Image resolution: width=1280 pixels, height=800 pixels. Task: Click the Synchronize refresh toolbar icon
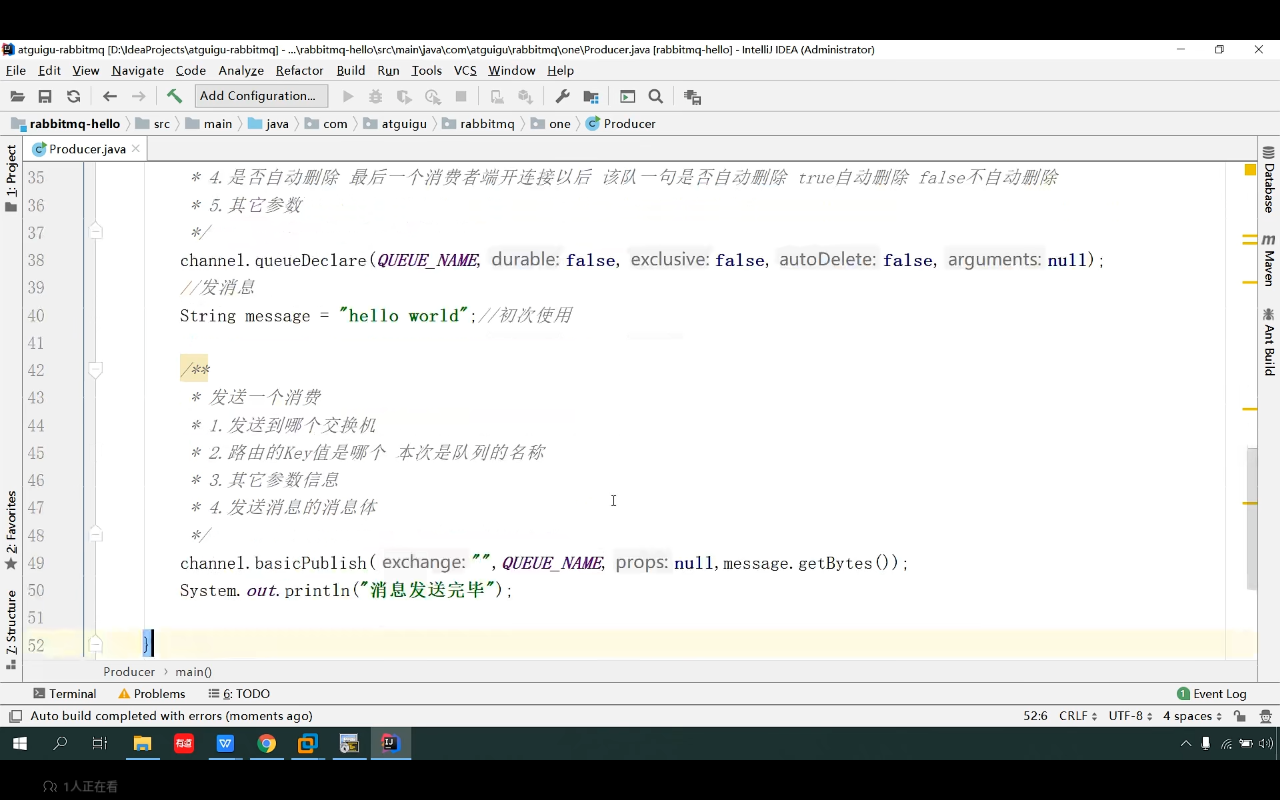73,96
